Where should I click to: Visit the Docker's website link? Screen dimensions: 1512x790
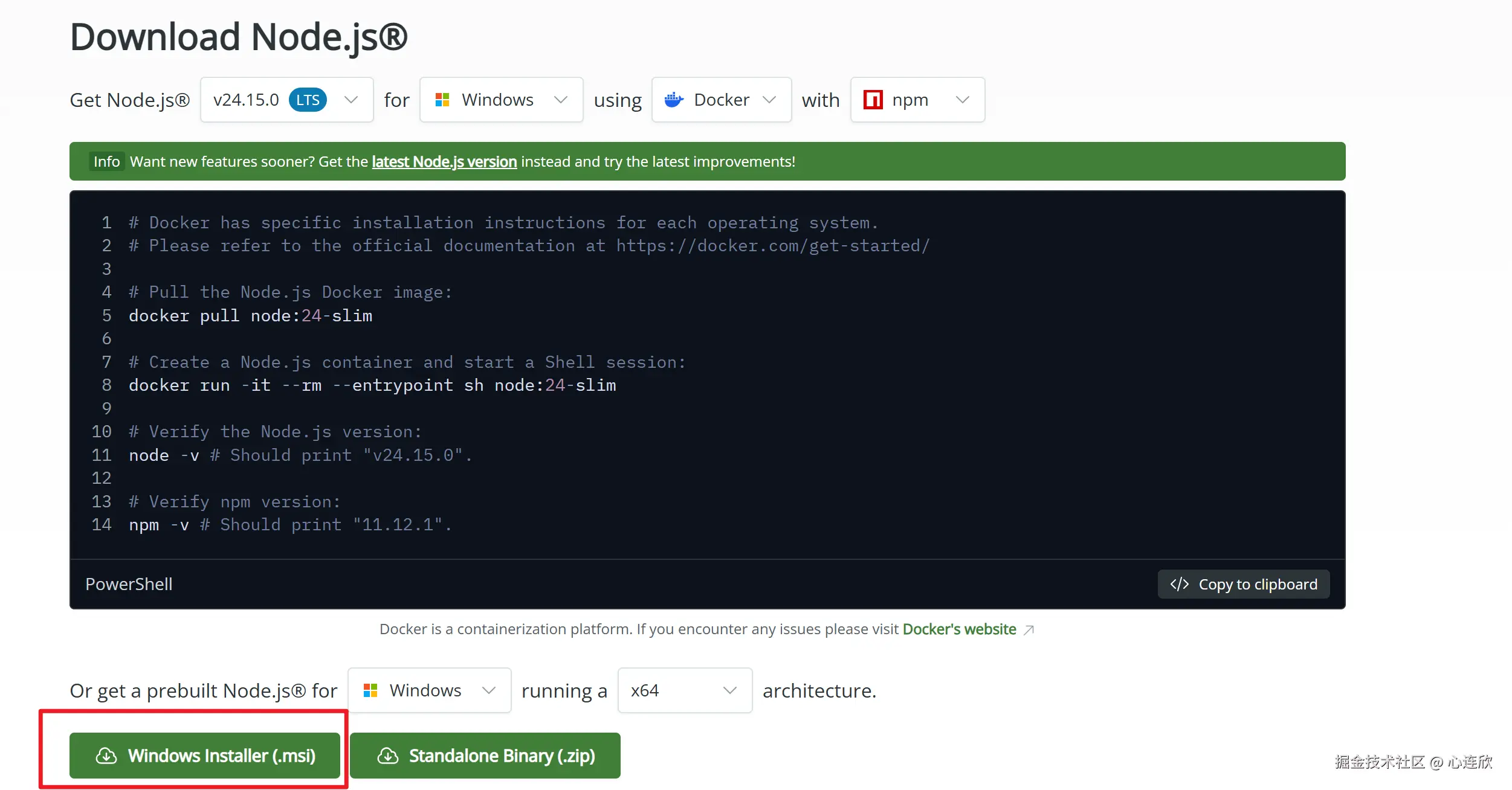(960, 629)
